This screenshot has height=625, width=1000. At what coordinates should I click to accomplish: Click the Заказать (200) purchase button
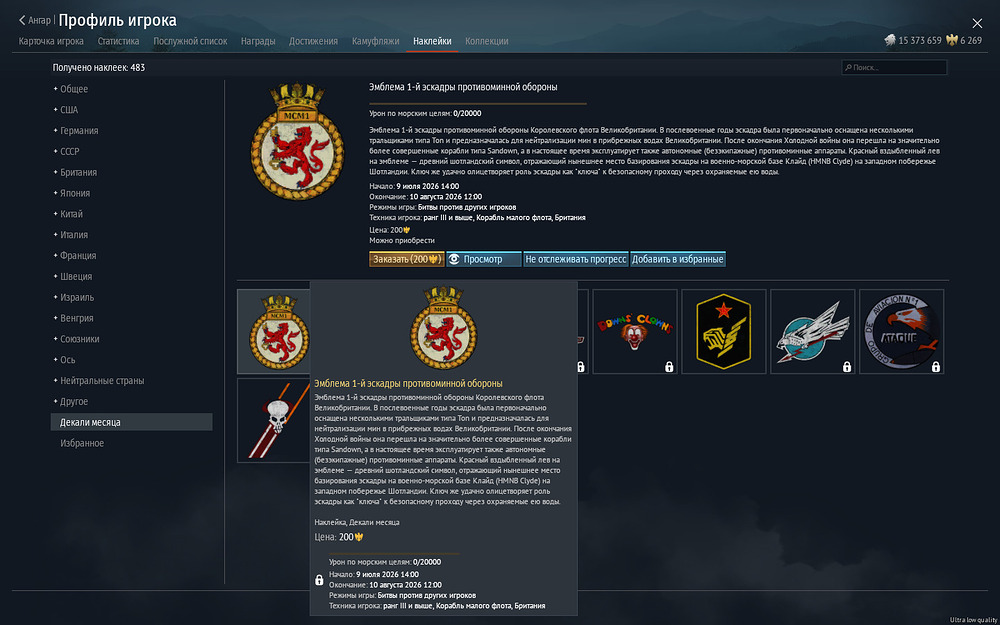coord(406,259)
